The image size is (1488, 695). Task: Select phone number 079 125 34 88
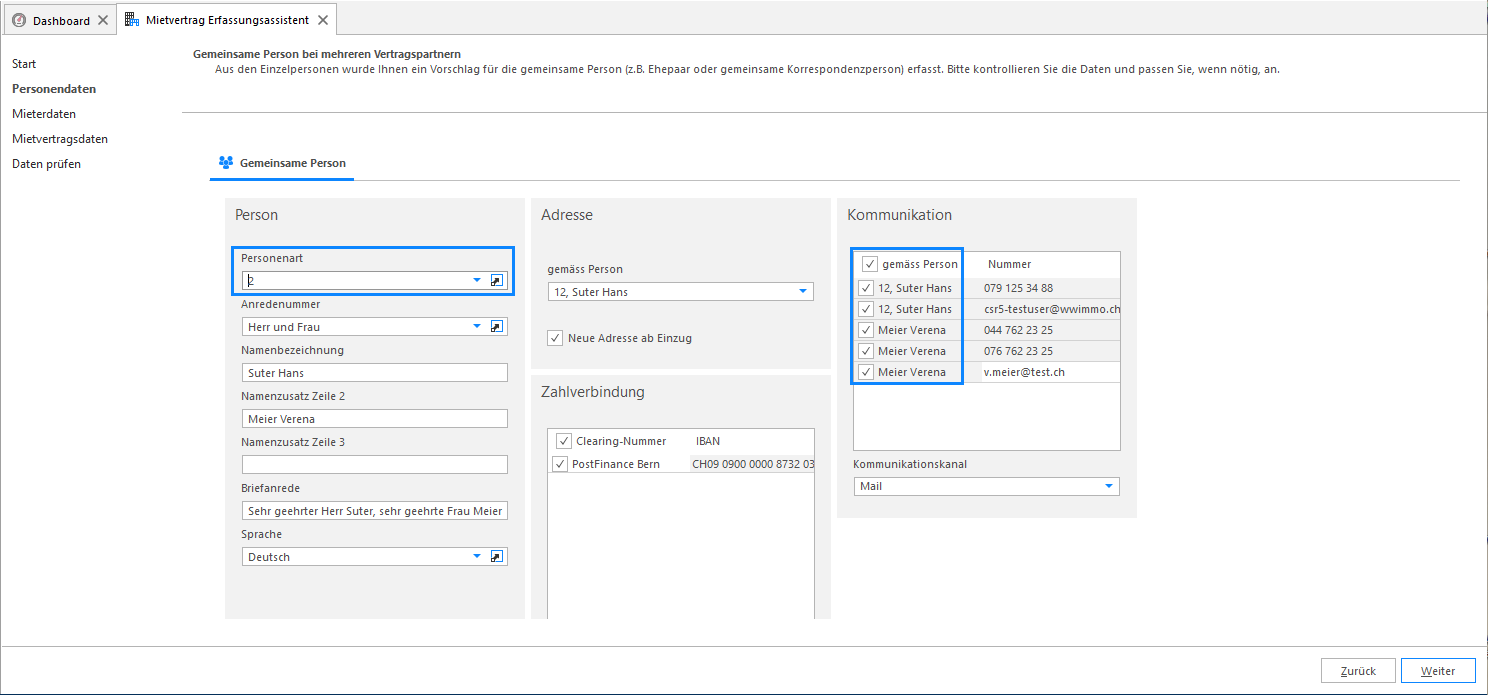[x=1018, y=288]
